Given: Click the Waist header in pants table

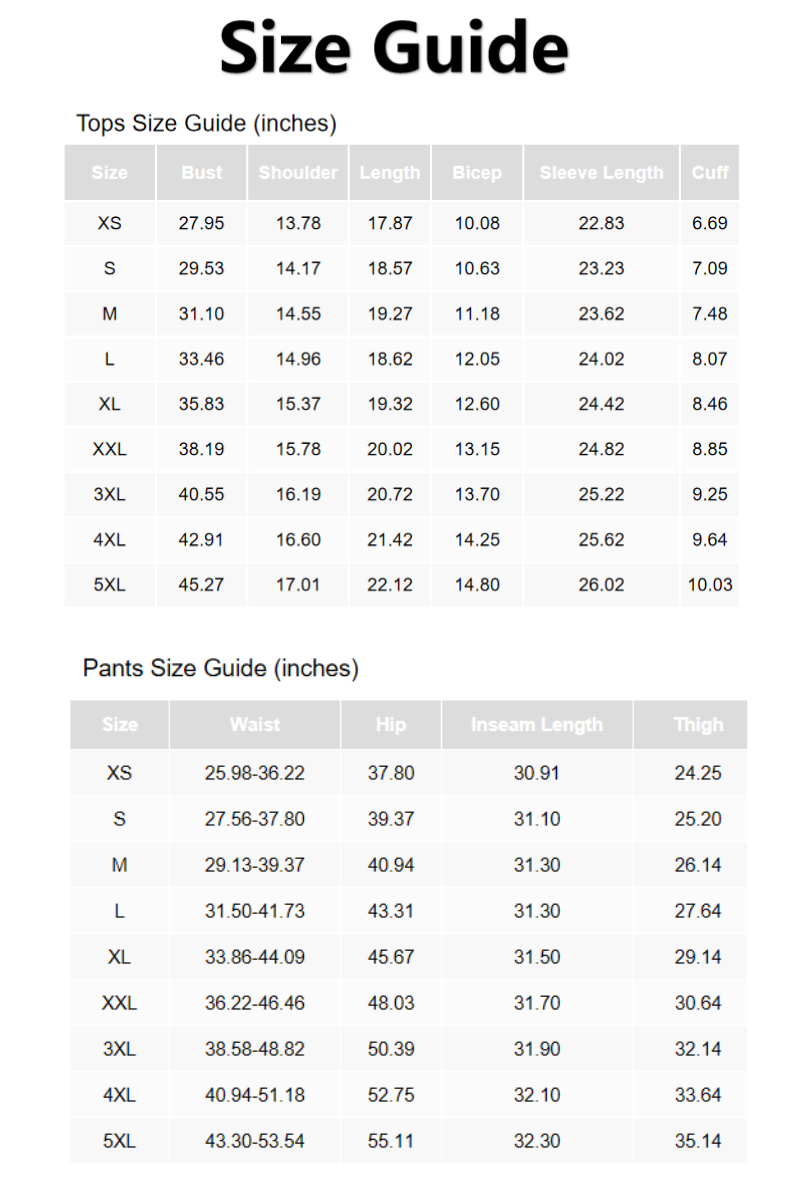Looking at the screenshot, I should [x=255, y=725].
